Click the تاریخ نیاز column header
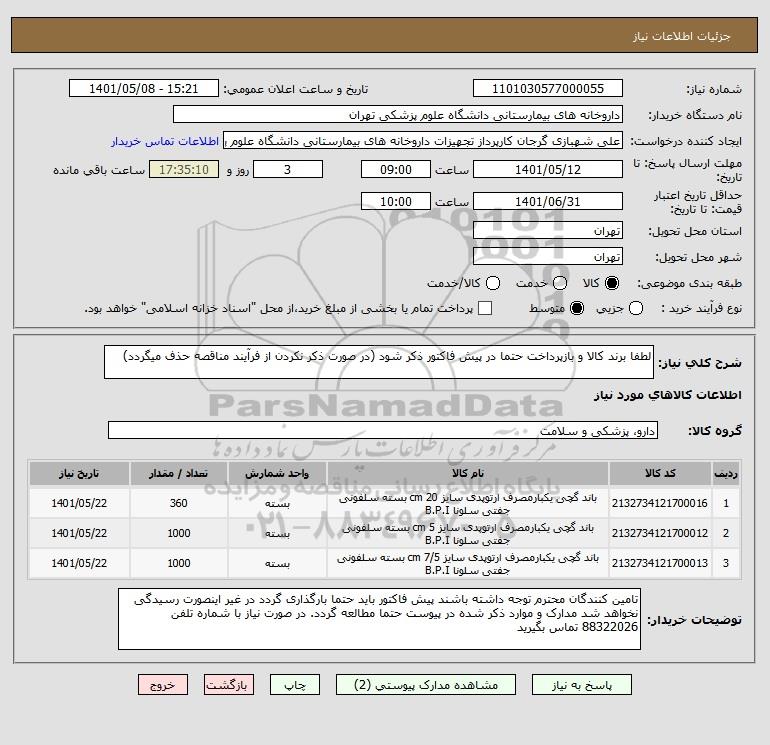 79,473
